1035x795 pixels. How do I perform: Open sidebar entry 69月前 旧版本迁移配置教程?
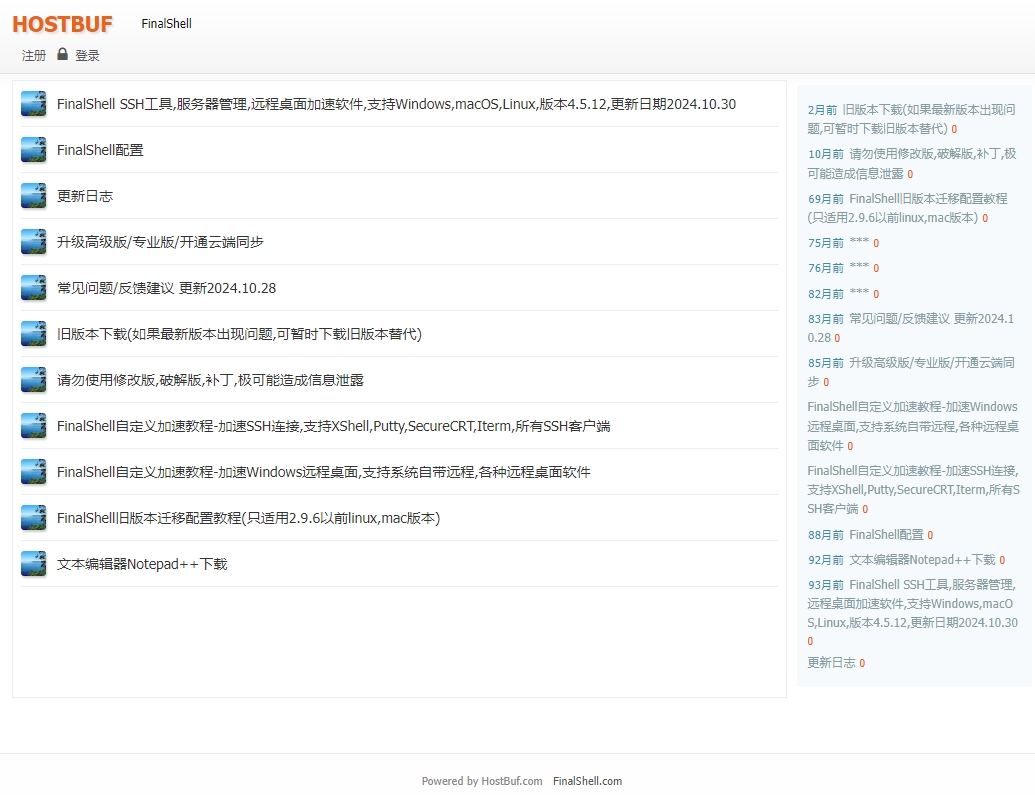(908, 208)
